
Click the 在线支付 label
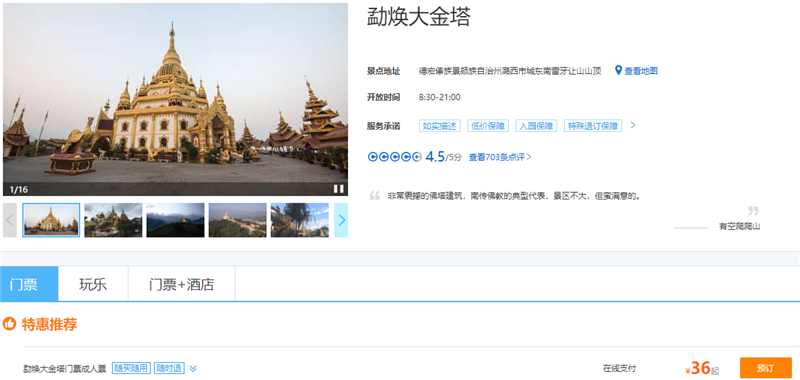[x=619, y=368]
